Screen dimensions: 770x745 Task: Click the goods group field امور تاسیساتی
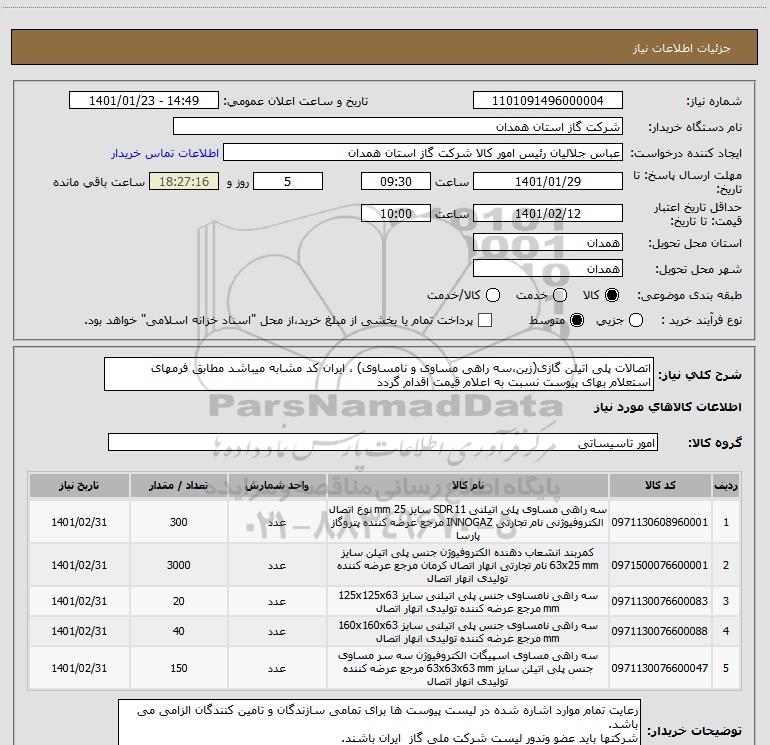click(x=383, y=442)
